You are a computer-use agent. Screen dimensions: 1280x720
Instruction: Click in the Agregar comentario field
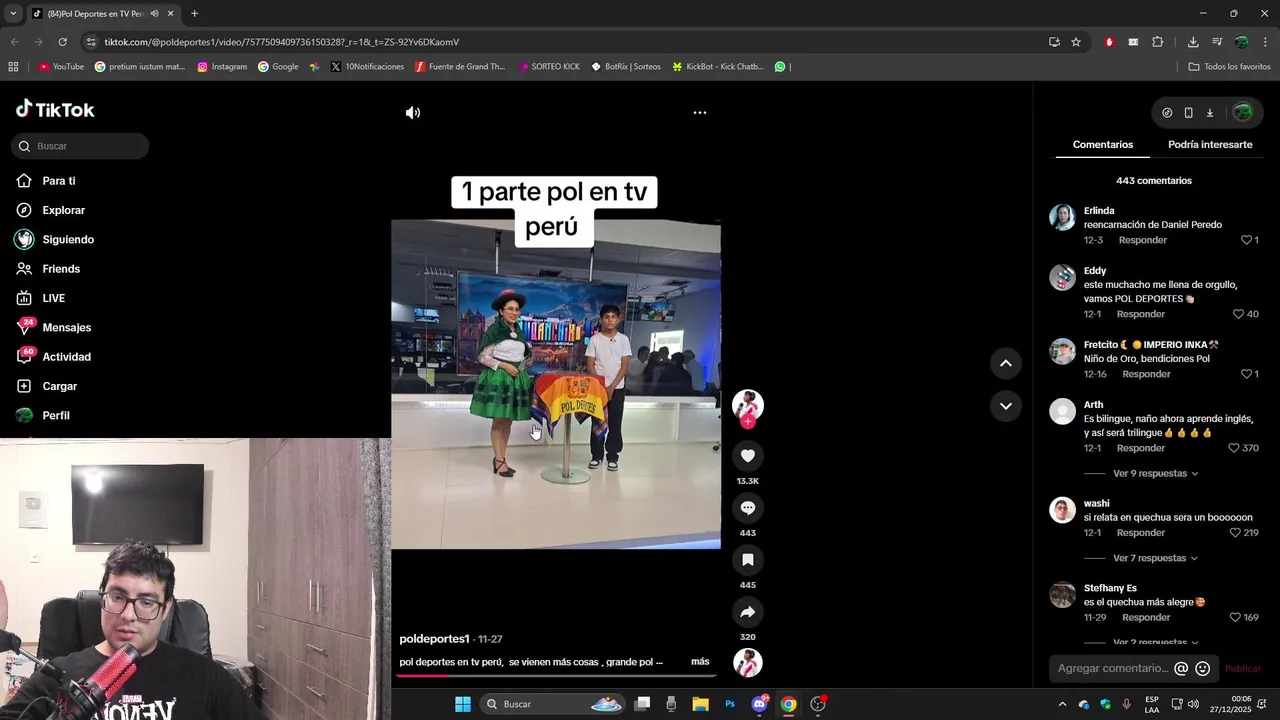[x=1113, y=668]
